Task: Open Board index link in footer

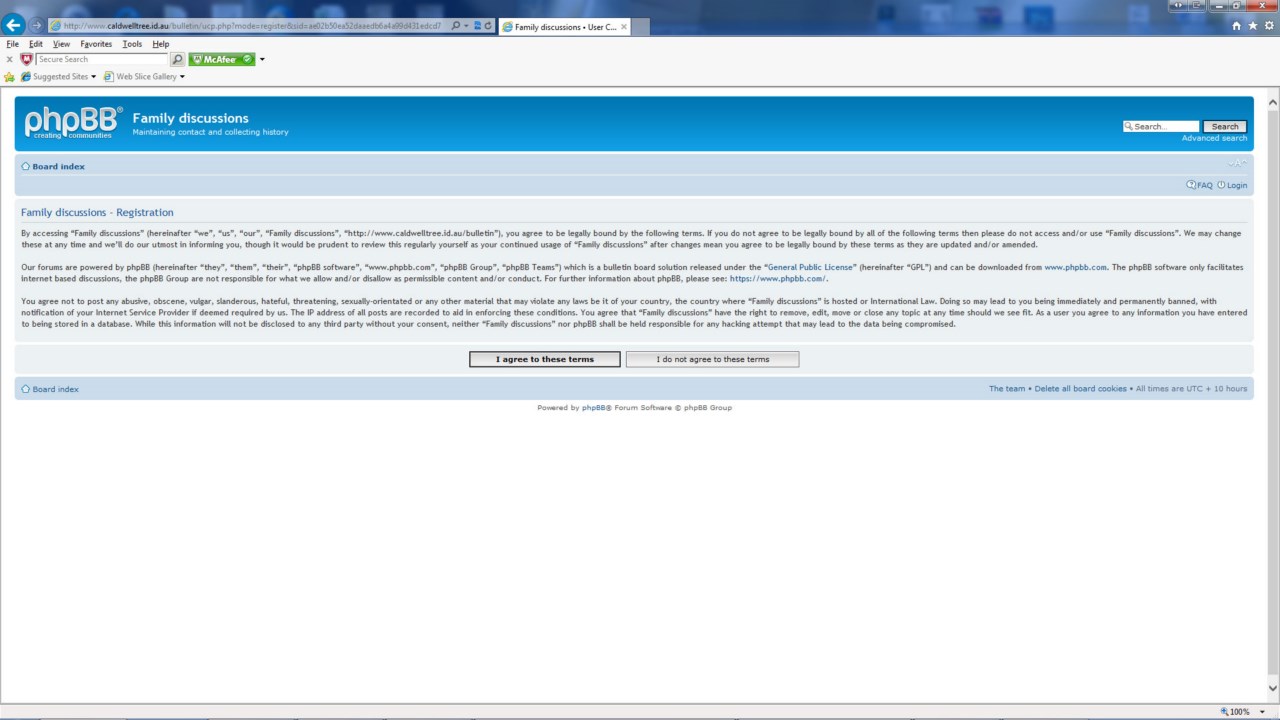Action: (55, 389)
